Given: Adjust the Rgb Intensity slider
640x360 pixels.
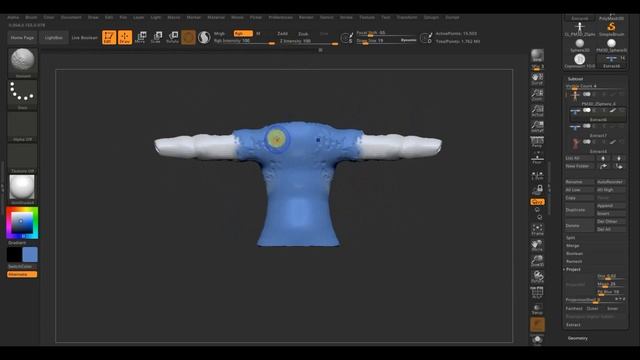Looking at the screenshot, I should point(244,41).
